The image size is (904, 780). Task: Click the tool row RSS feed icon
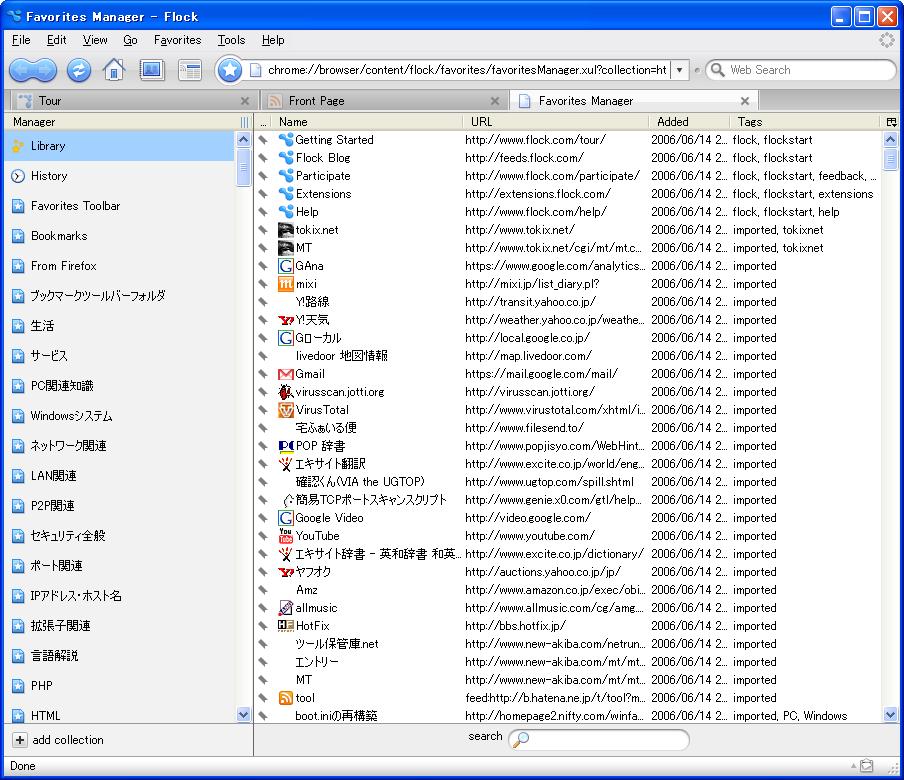pyautogui.click(x=286, y=698)
